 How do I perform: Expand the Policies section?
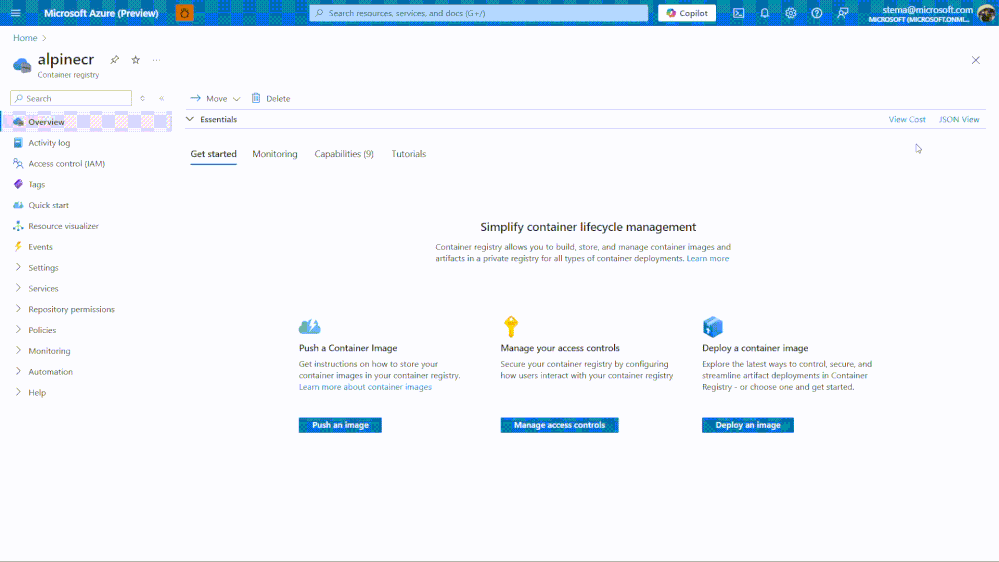click(x=18, y=329)
